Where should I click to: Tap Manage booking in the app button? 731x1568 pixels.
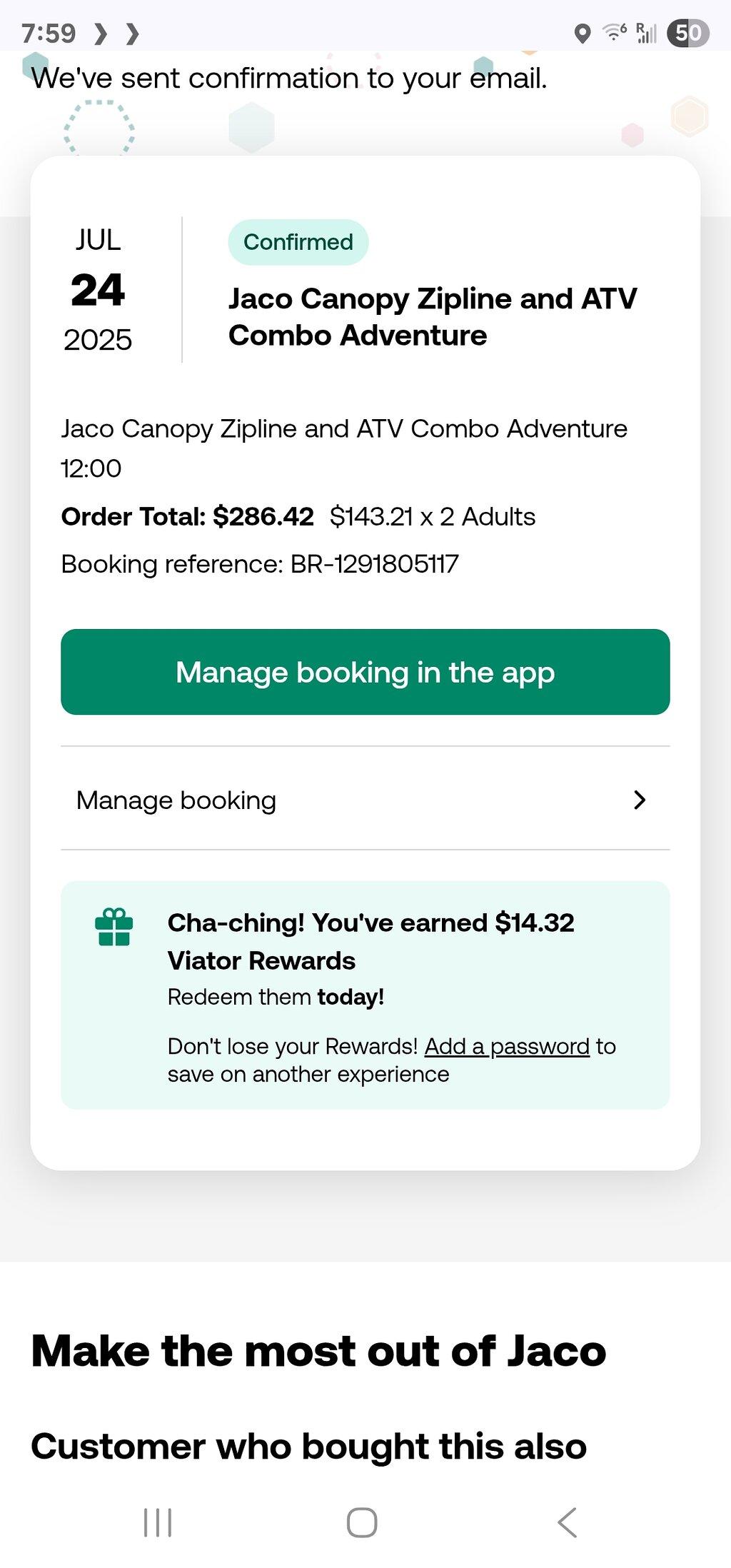(x=365, y=672)
